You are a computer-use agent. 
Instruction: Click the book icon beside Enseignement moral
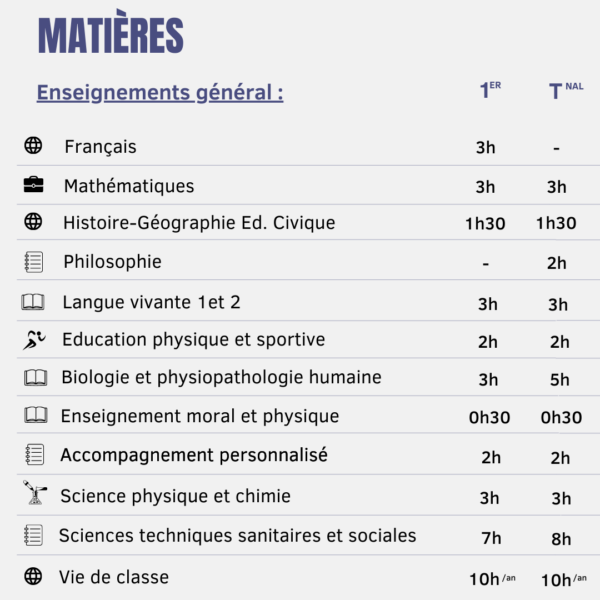point(35,415)
